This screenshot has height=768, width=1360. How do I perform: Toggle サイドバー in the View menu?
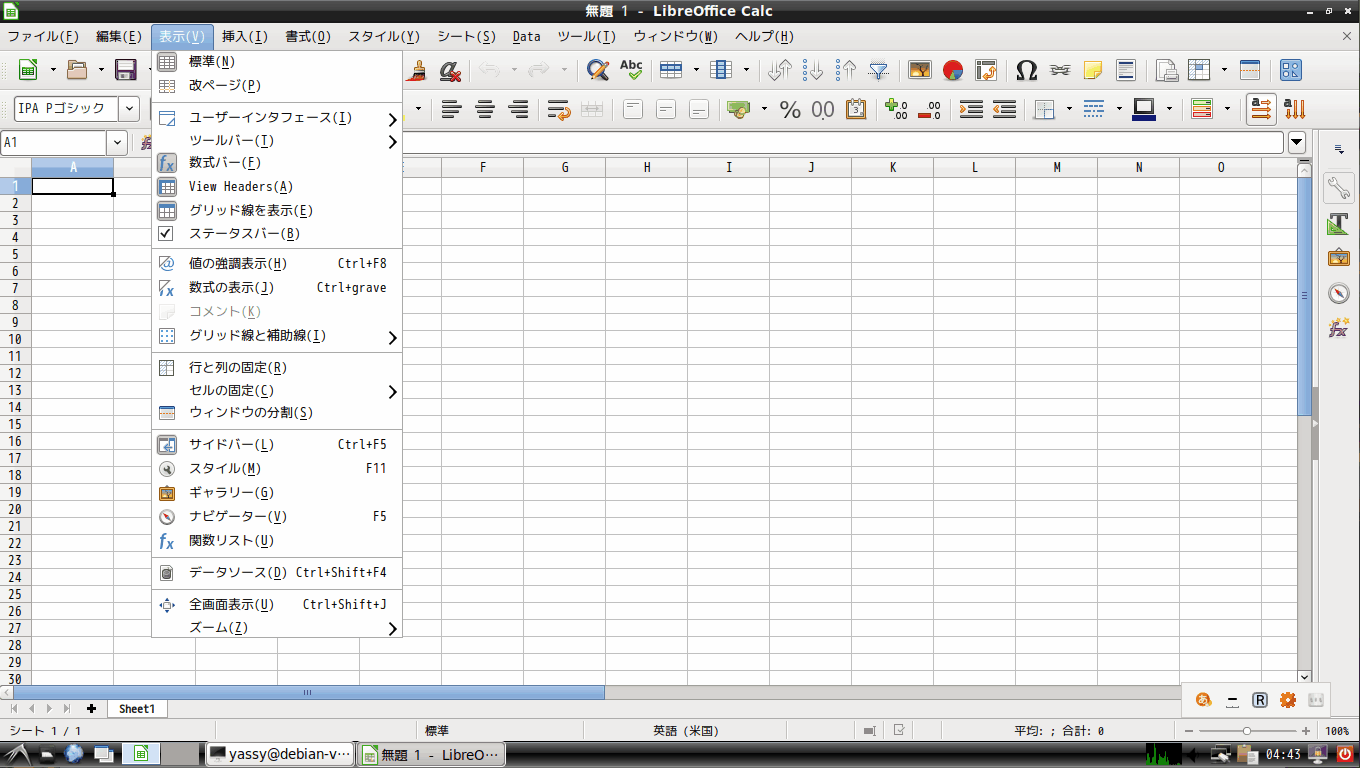277,445
